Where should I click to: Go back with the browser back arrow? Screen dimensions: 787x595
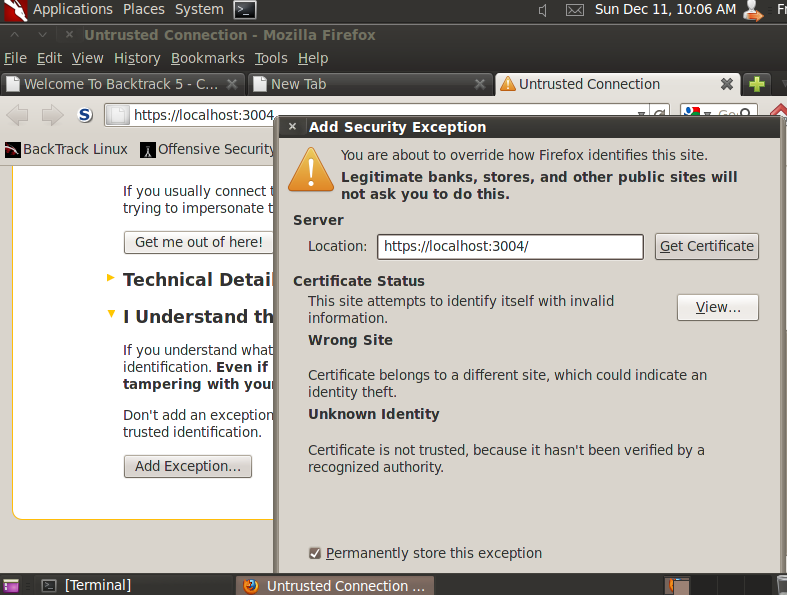(x=18, y=115)
